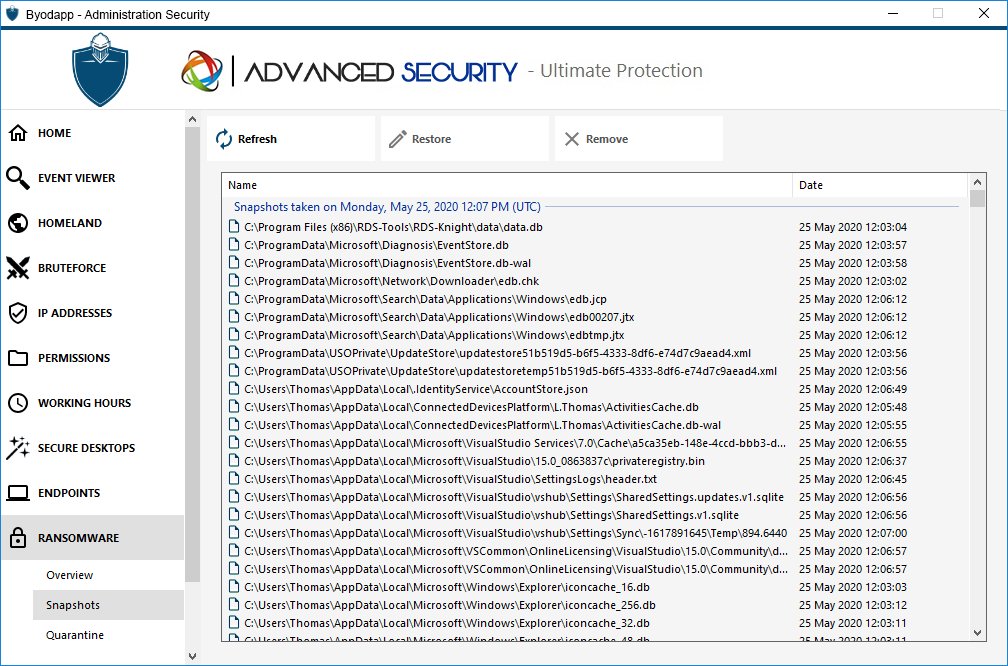
Task: Click sidebar scroll up arrow
Action: coord(192,119)
